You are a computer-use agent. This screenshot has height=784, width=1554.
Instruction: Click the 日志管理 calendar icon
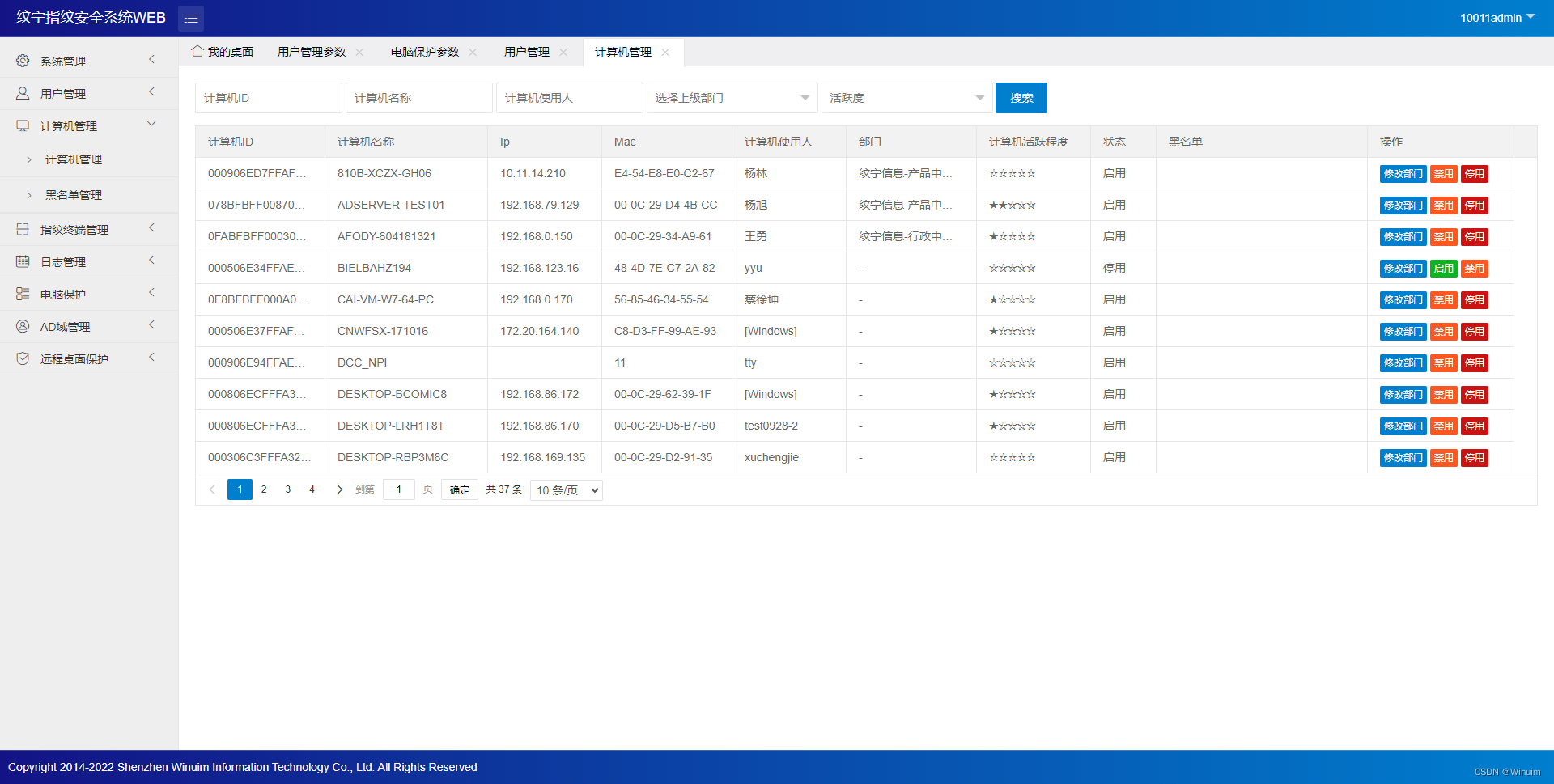tap(23, 261)
